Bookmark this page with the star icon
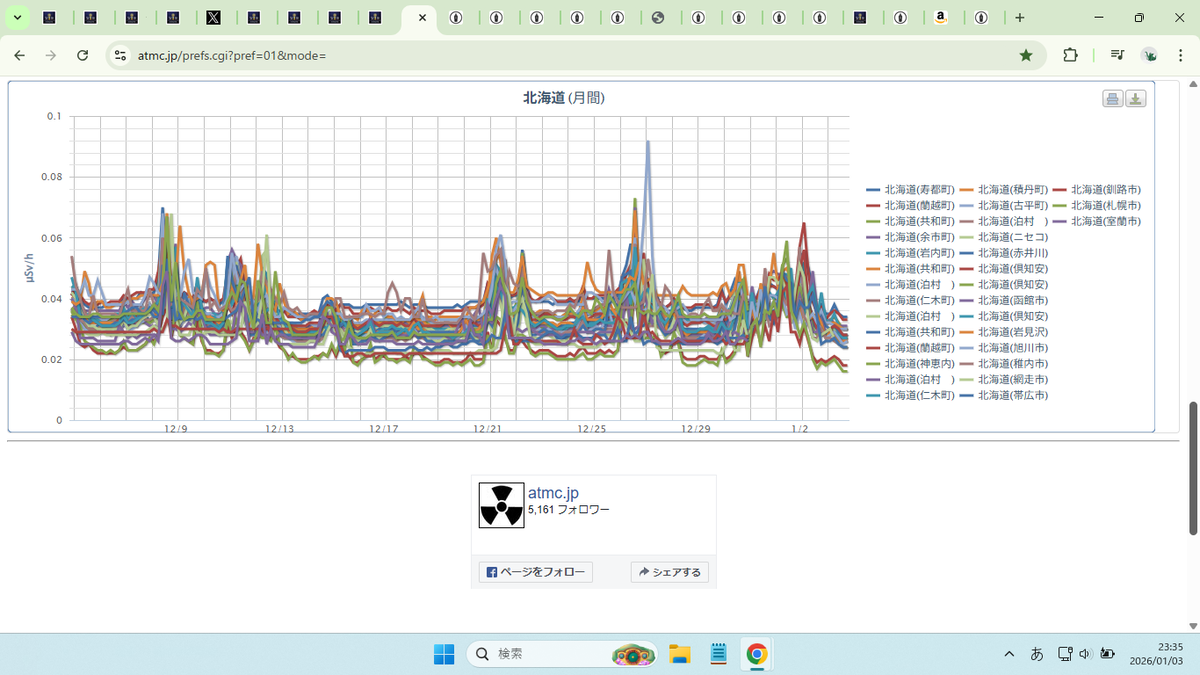This screenshot has width=1200, height=675. point(1026,56)
